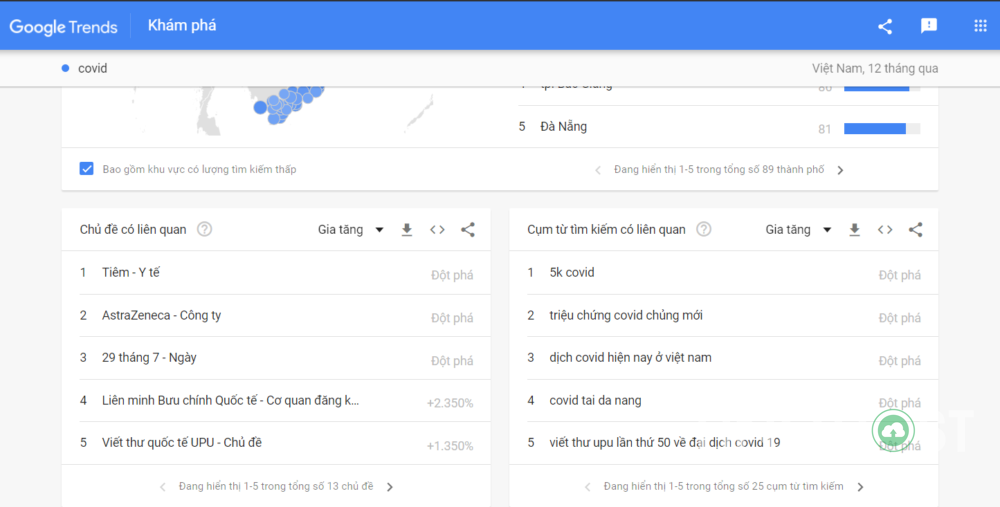Click the Đà Nẵng interest bar showing 81
1000x507 pixels.
coord(882,129)
